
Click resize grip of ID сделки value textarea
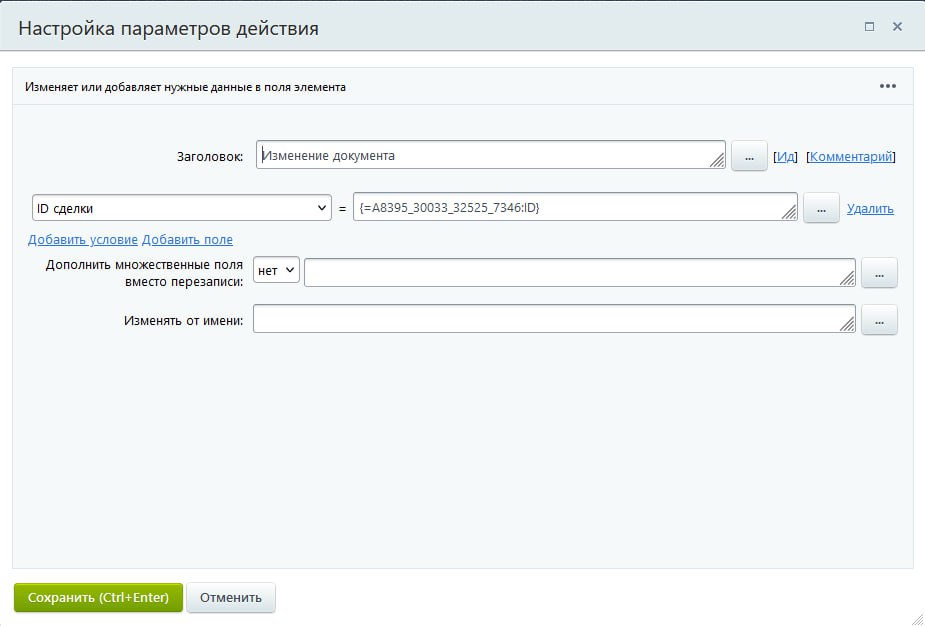(x=789, y=212)
